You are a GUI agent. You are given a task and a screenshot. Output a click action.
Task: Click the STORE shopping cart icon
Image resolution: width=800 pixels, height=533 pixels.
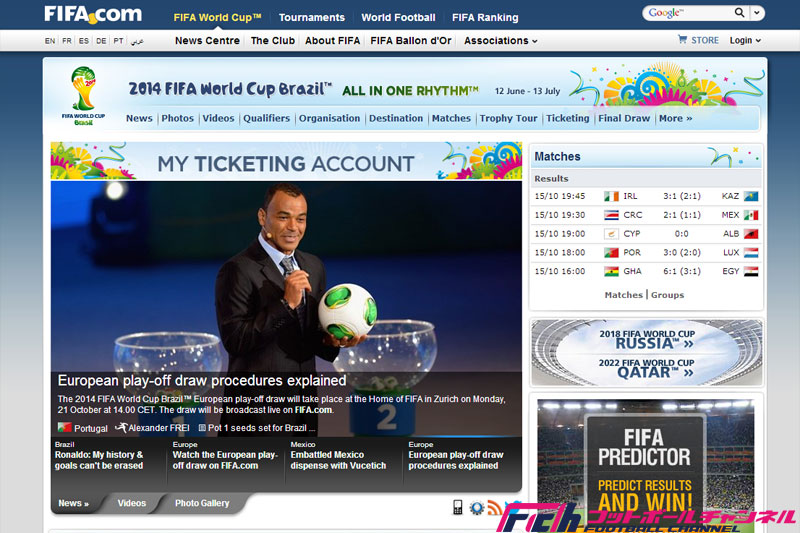[683, 40]
